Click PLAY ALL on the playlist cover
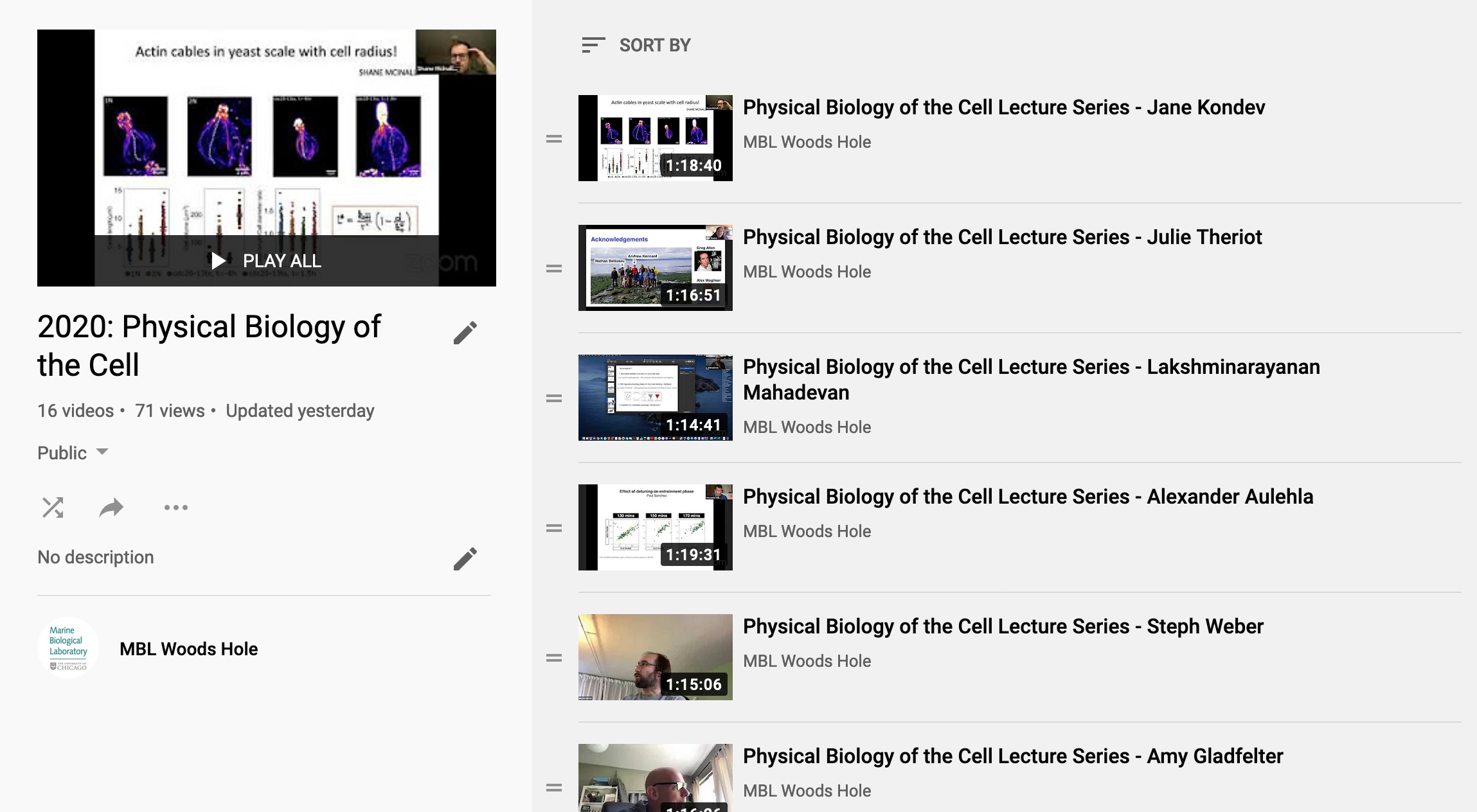This screenshot has width=1477, height=812. [x=266, y=261]
